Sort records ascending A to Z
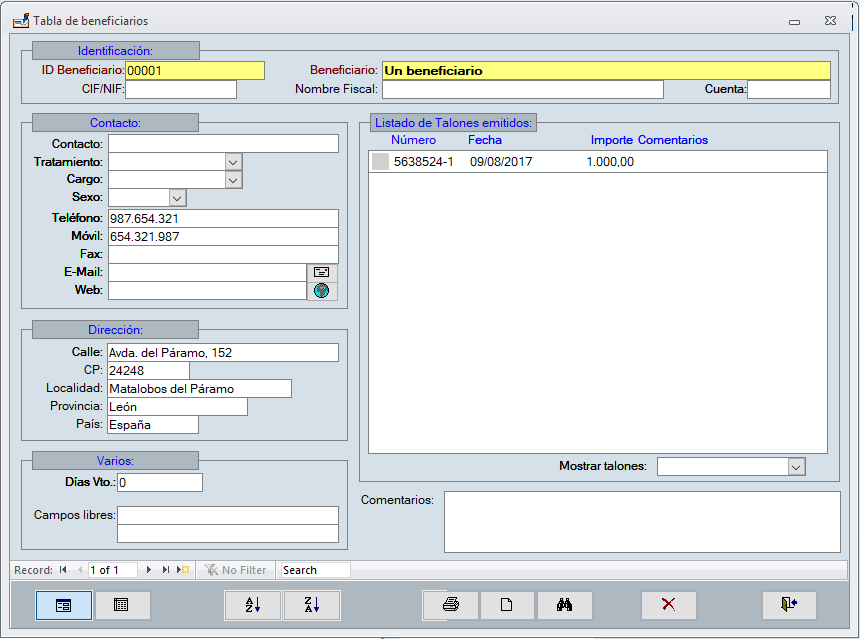 click(x=254, y=605)
